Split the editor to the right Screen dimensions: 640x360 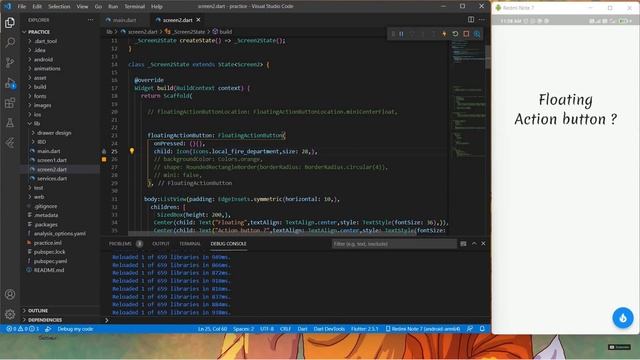471,20
